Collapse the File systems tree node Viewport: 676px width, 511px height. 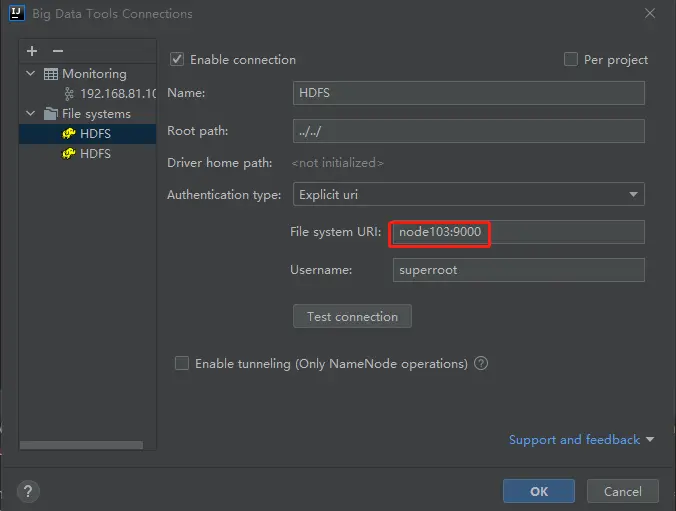tap(31, 114)
